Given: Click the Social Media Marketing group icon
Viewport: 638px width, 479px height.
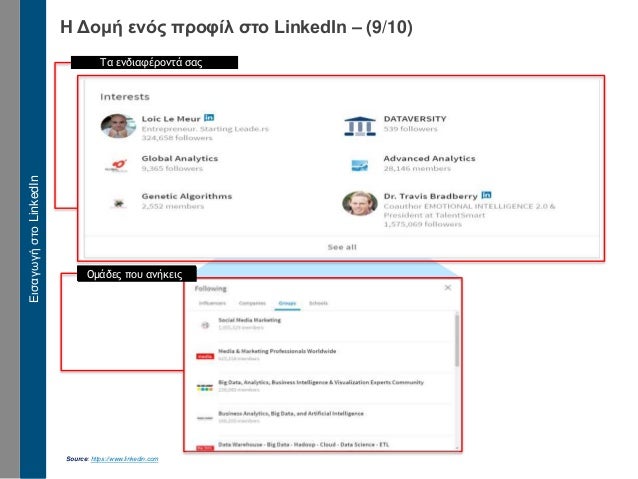Looking at the screenshot, I should pyautogui.click(x=205, y=325).
